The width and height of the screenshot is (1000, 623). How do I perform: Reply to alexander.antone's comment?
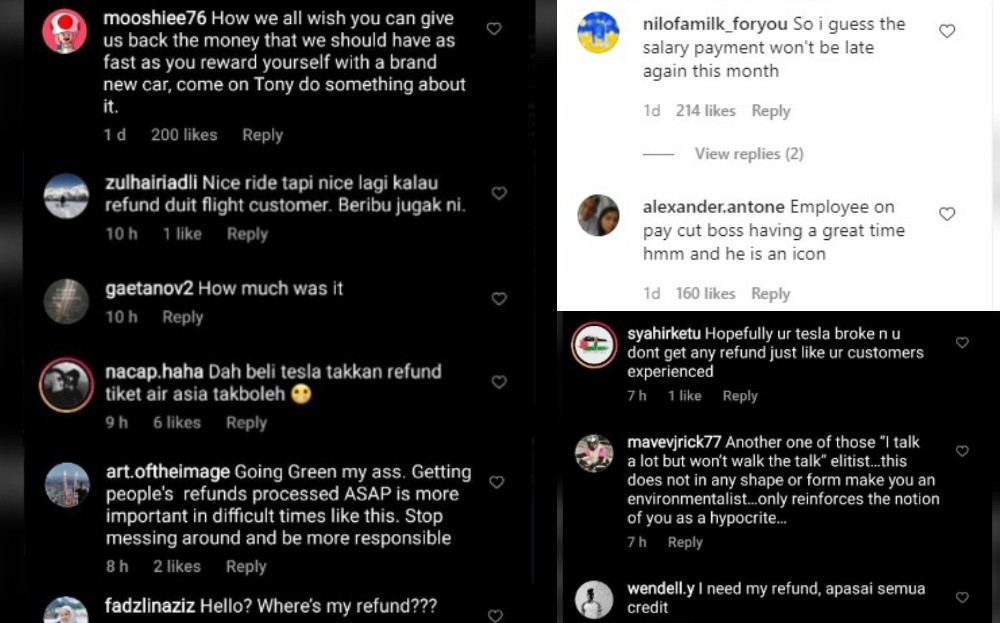click(x=770, y=294)
